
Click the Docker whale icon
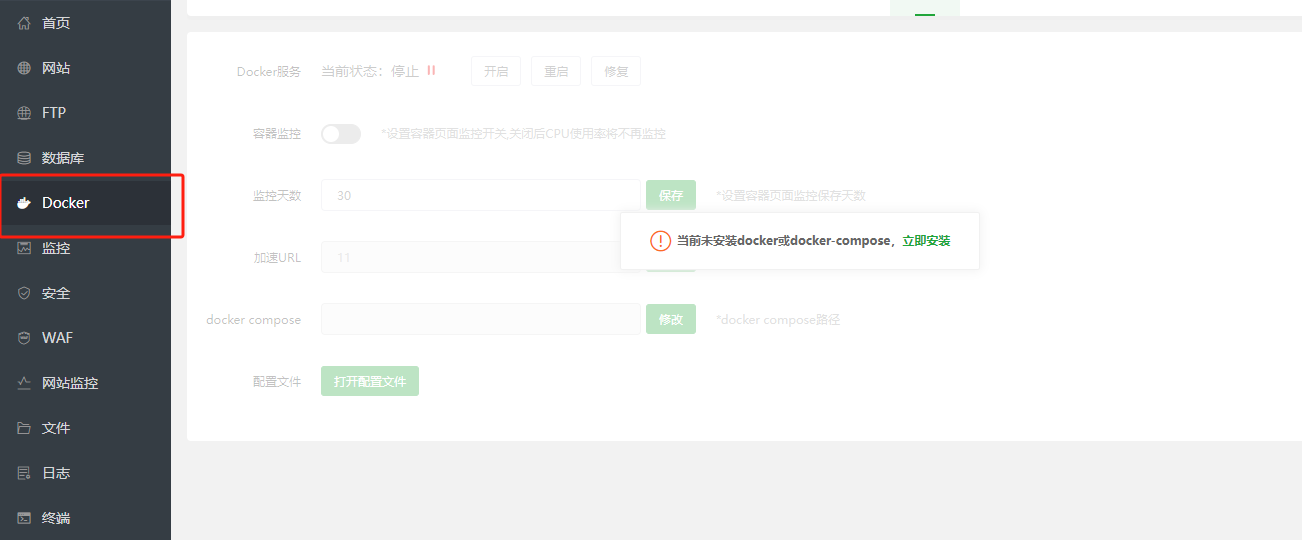tap(25, 203)
